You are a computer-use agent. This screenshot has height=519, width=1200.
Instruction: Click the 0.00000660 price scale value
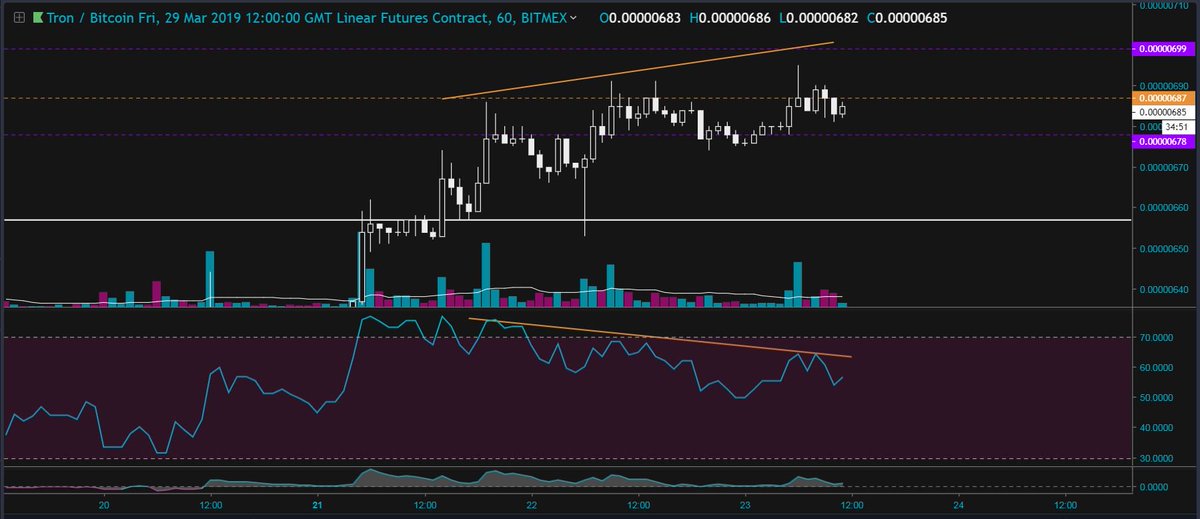[1164, 208]
